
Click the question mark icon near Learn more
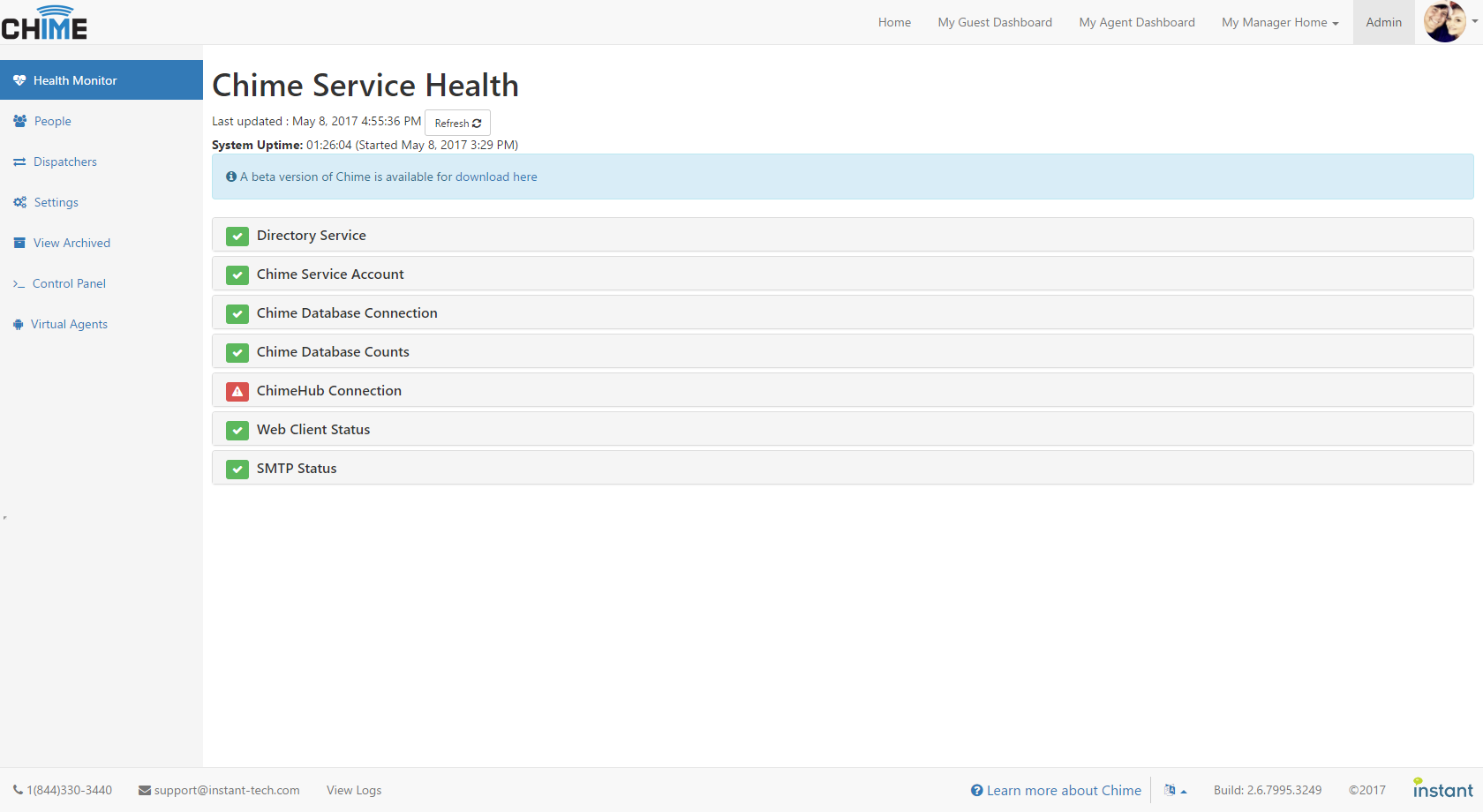click(977, 790)
